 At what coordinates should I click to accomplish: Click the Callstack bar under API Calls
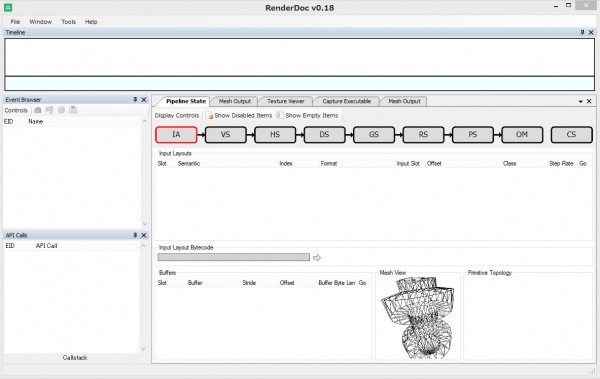point(75,358)
